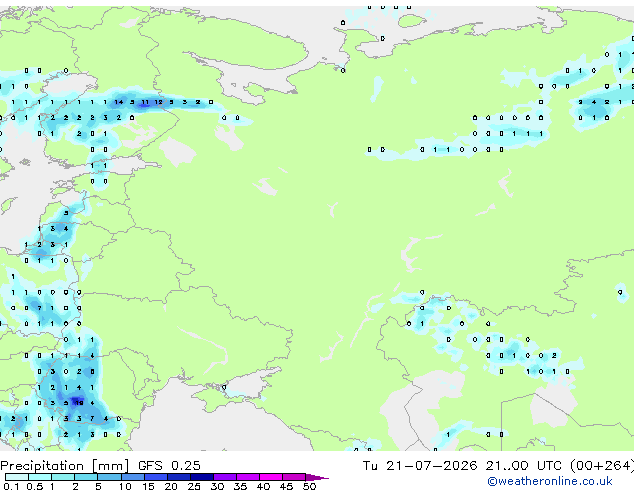Select the 5–10 mm legend color box

[x=109, y=477]
